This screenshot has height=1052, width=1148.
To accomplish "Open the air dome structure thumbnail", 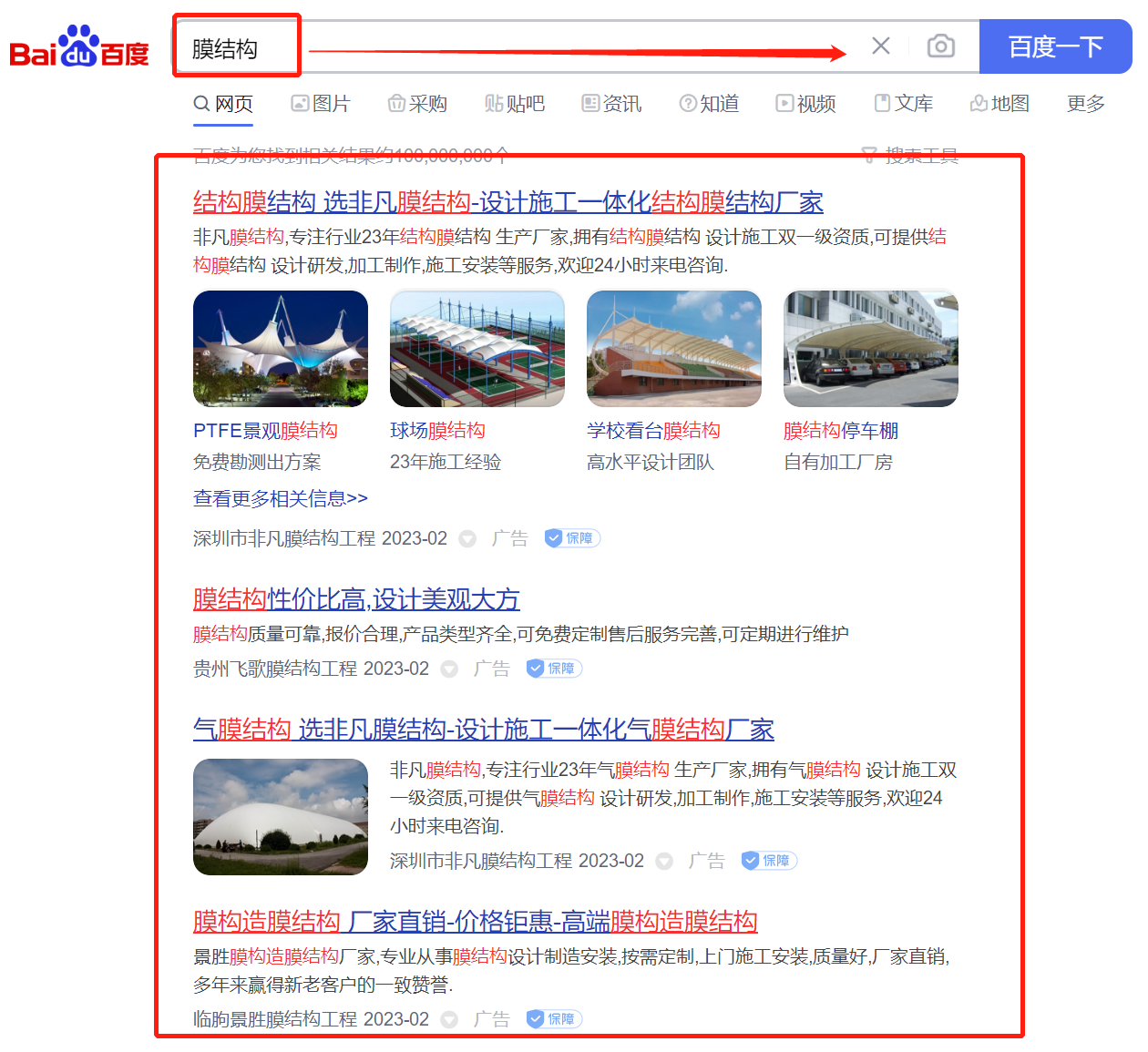I will pyautogui.click(x=281, y=817).
